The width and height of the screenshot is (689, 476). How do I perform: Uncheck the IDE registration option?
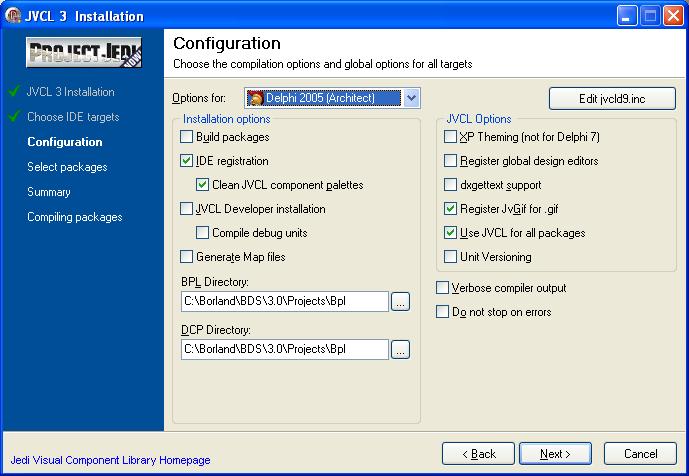coord(187,161)
